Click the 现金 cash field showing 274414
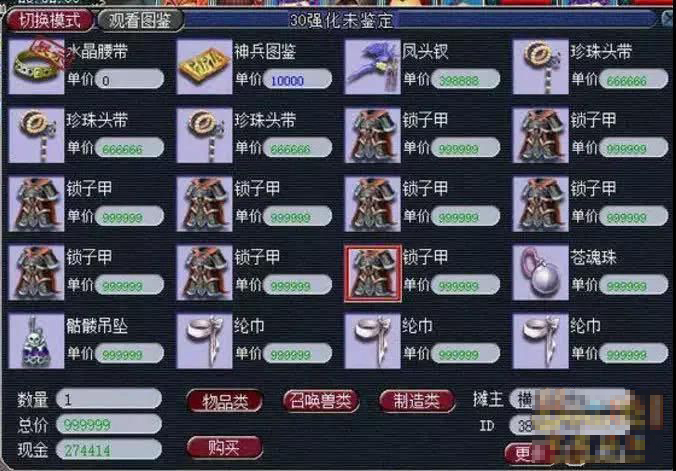 [109, 450]
